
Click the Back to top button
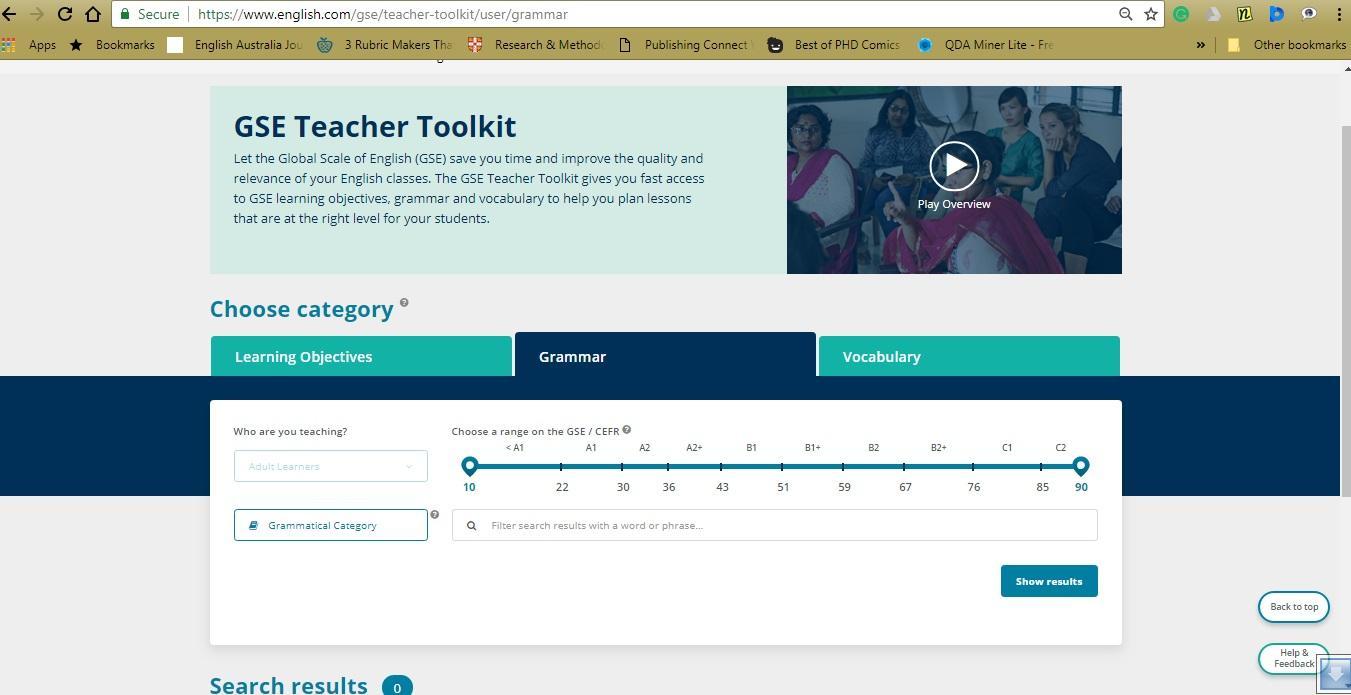(x=1293, y=607)
